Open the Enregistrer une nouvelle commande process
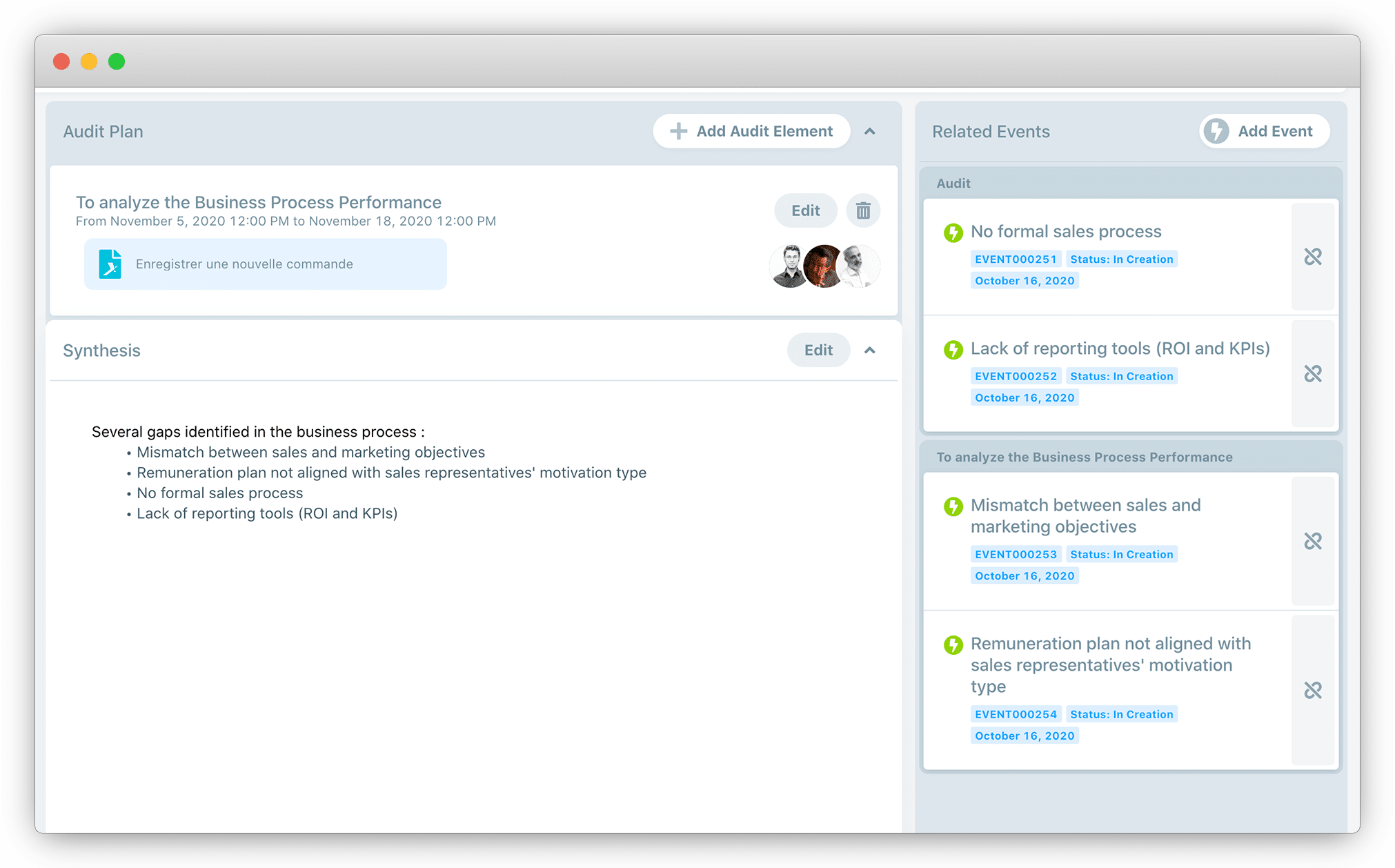This screenshot has height=868, width=1395. tap(266, 264)
